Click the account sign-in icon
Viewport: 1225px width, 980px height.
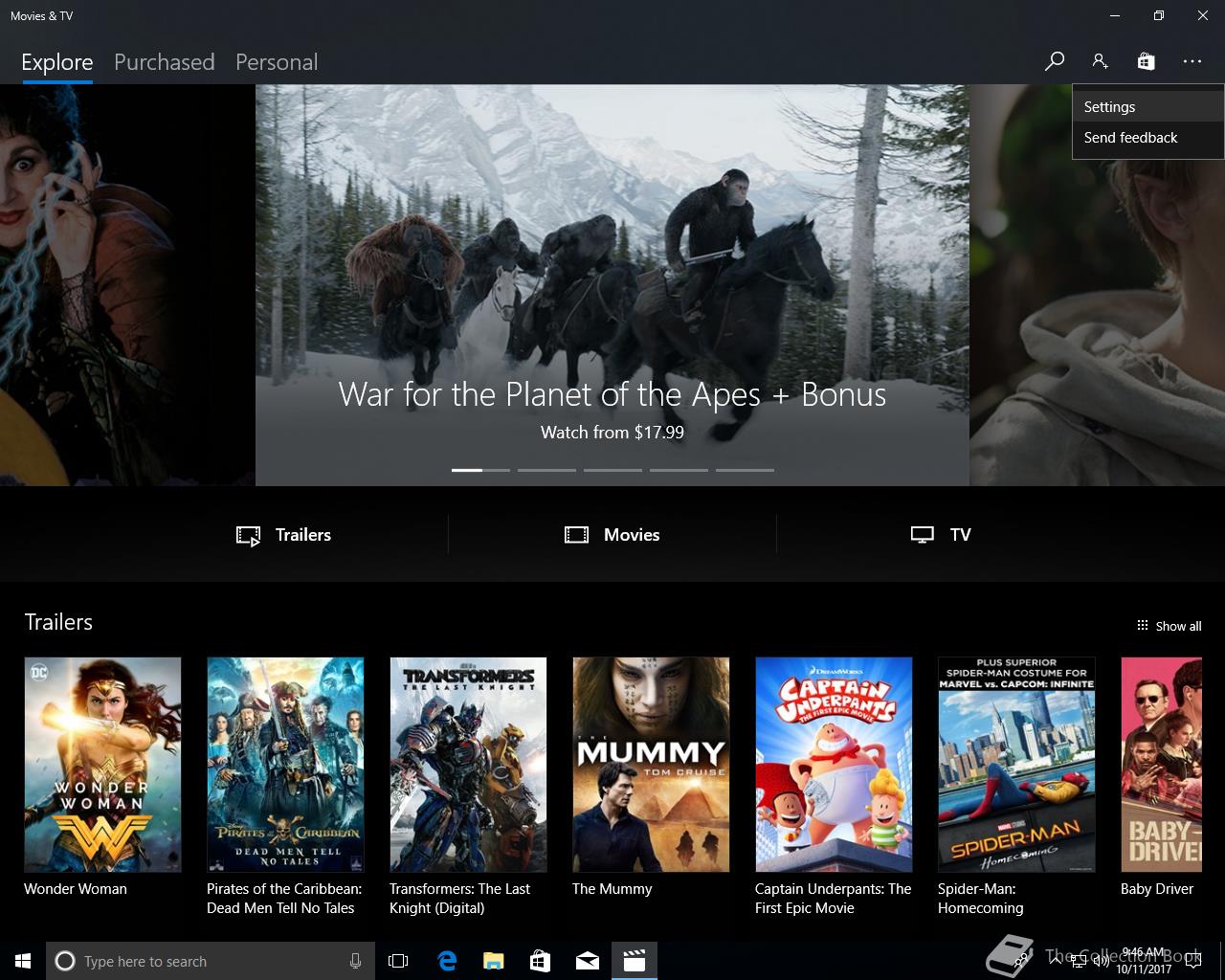pos(1100,61)
